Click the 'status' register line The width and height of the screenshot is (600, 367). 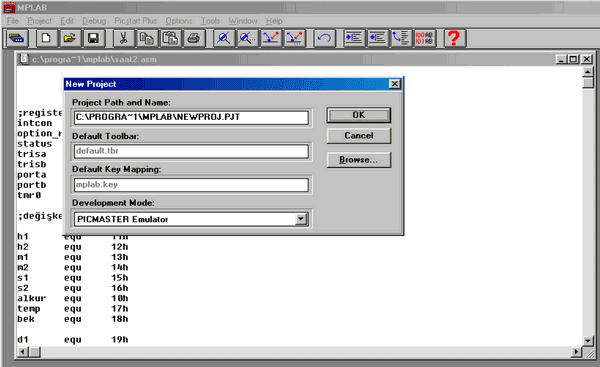pos(34,144)
